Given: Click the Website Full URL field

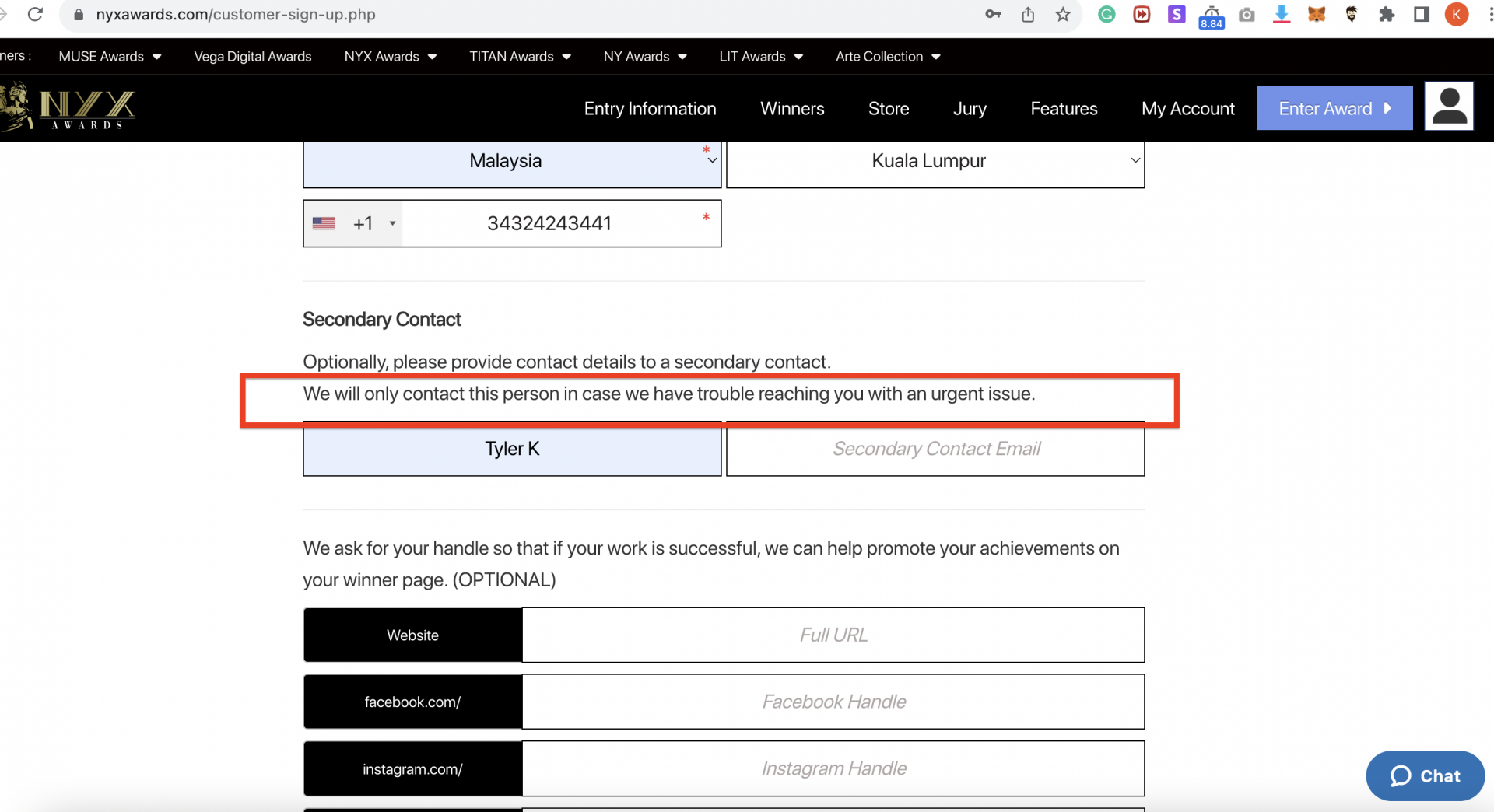Looking at the screenshot, I should coord(833,635).
